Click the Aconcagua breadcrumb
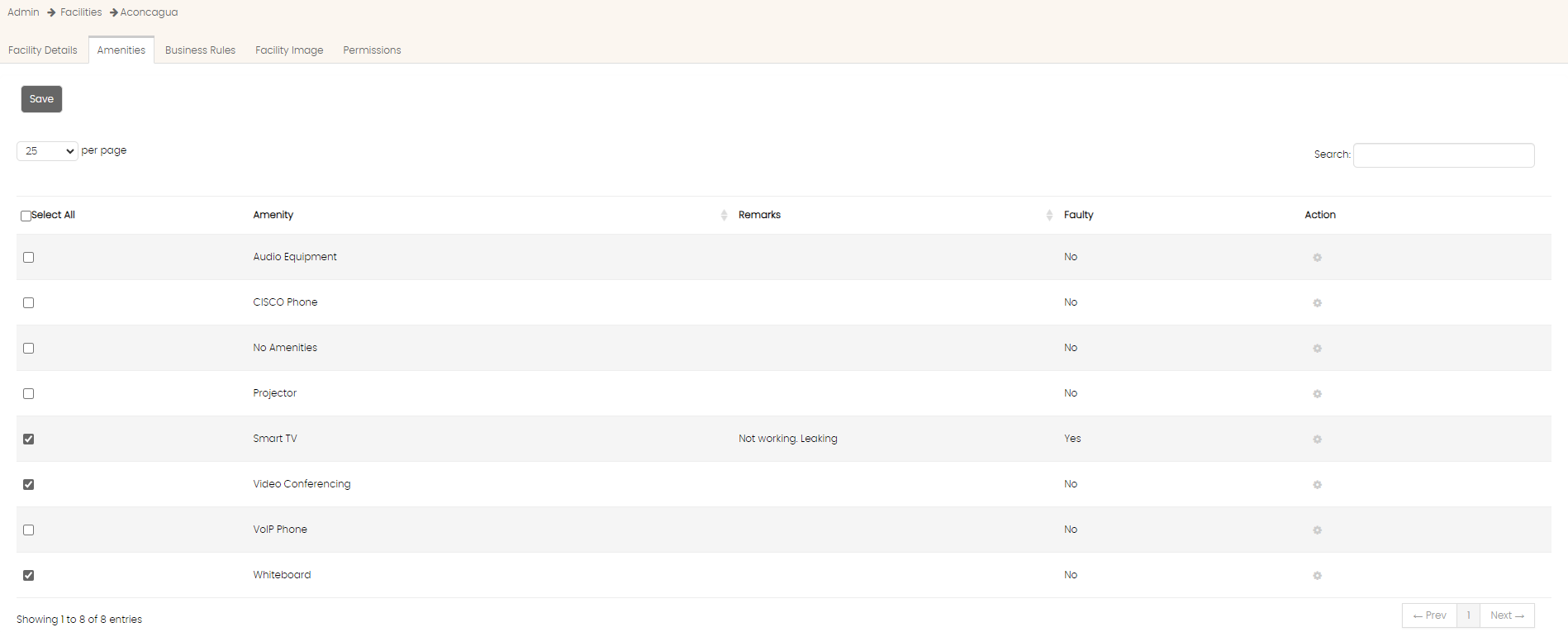 tap(149, 12)
